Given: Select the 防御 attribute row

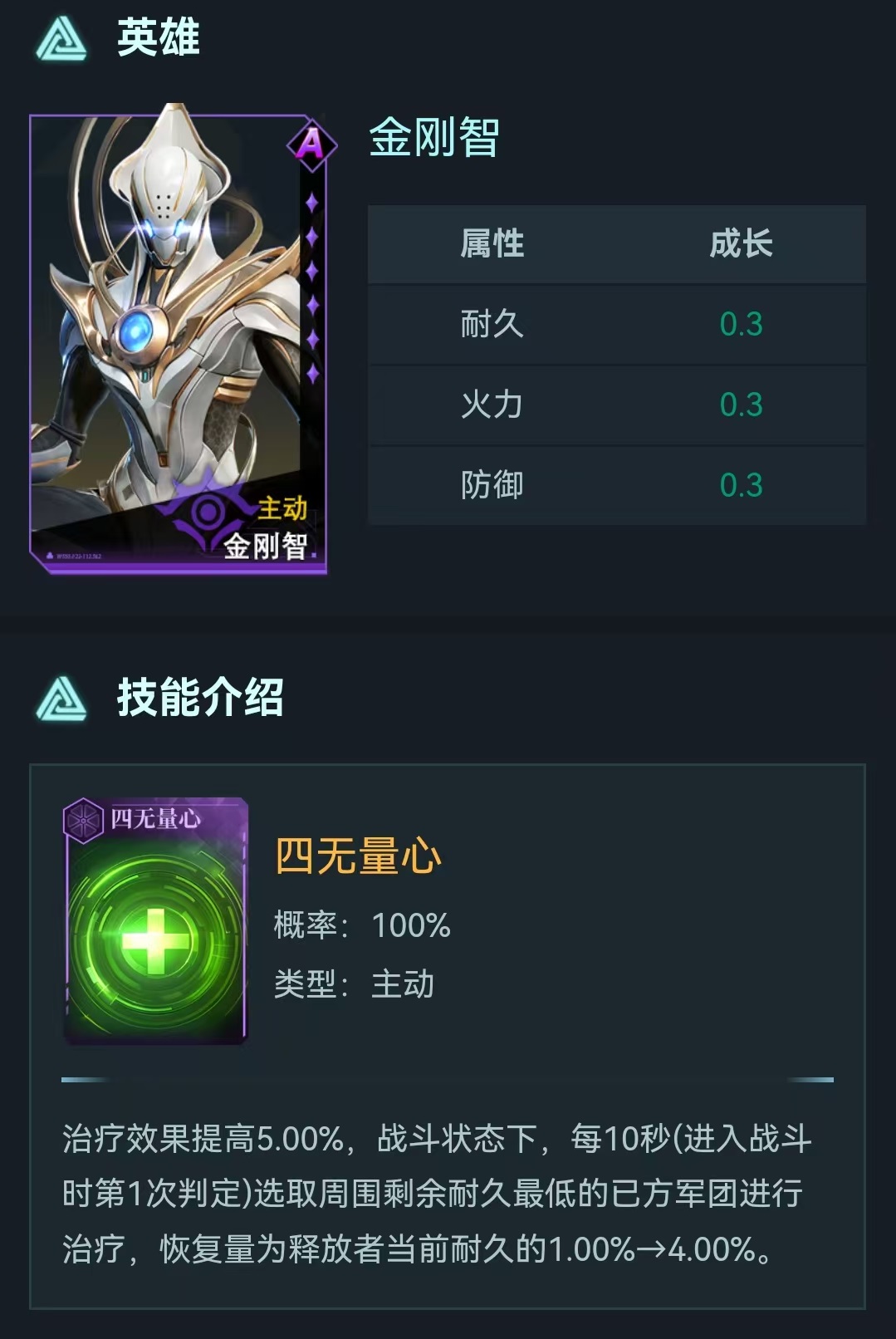Looking at the screenshot, I should [617, 485].
